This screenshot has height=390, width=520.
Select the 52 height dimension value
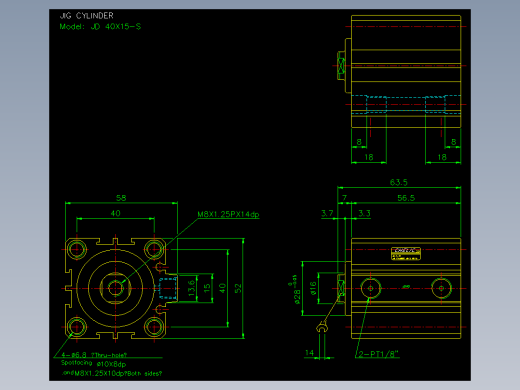pyautogui.click(x=238, y=288)
